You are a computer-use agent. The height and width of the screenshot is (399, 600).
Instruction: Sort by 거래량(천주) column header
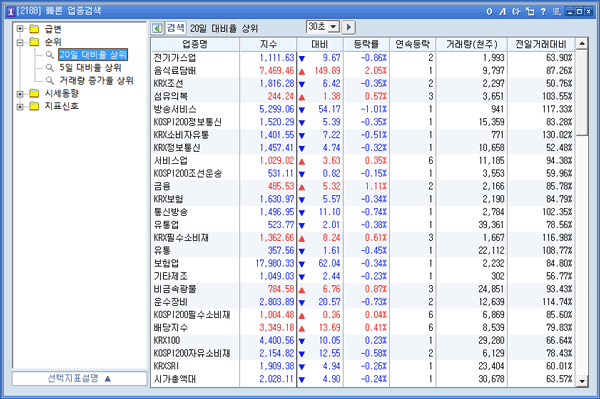(x=471, y=44)
